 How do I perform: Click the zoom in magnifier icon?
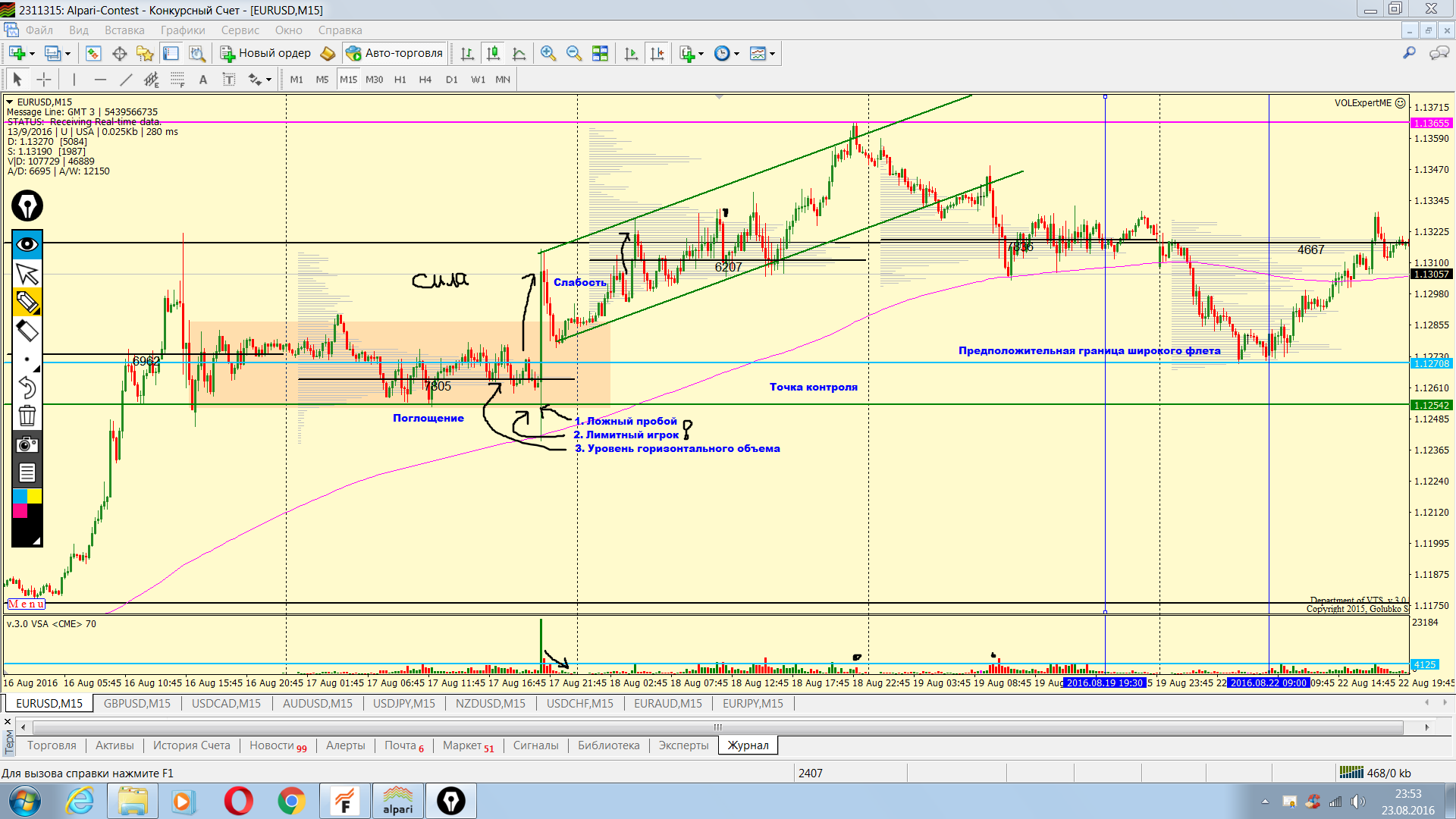548,53
